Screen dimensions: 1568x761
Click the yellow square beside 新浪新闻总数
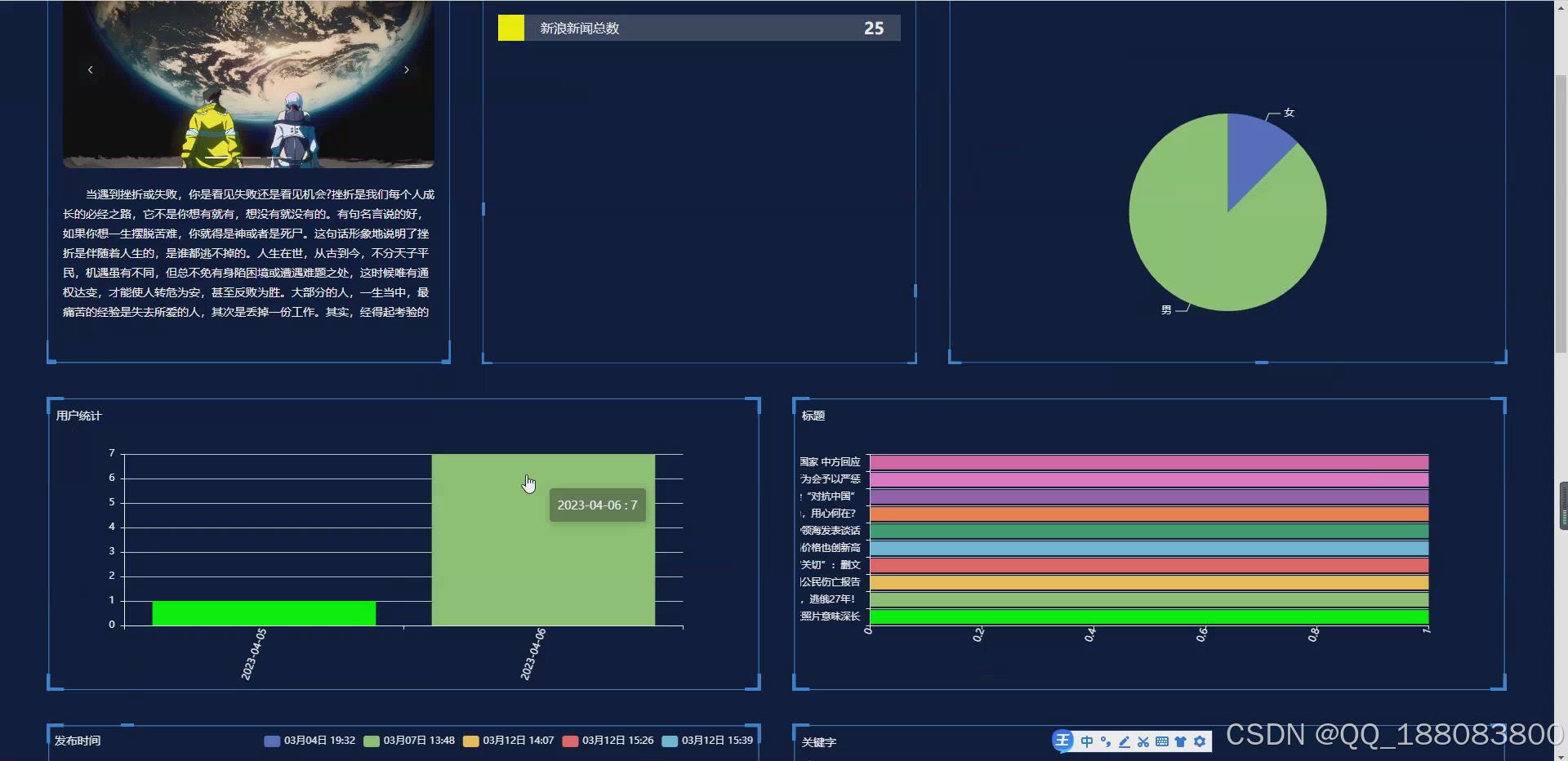511,28
